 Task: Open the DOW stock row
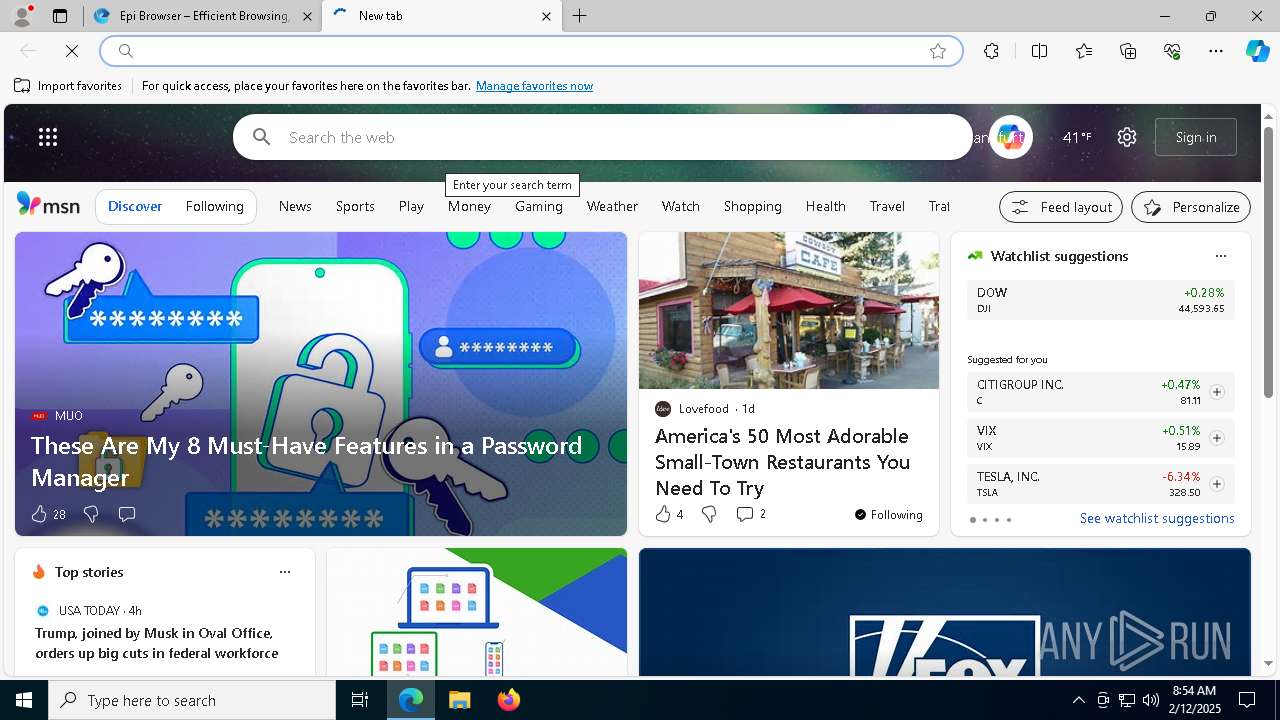(1101, 300)
